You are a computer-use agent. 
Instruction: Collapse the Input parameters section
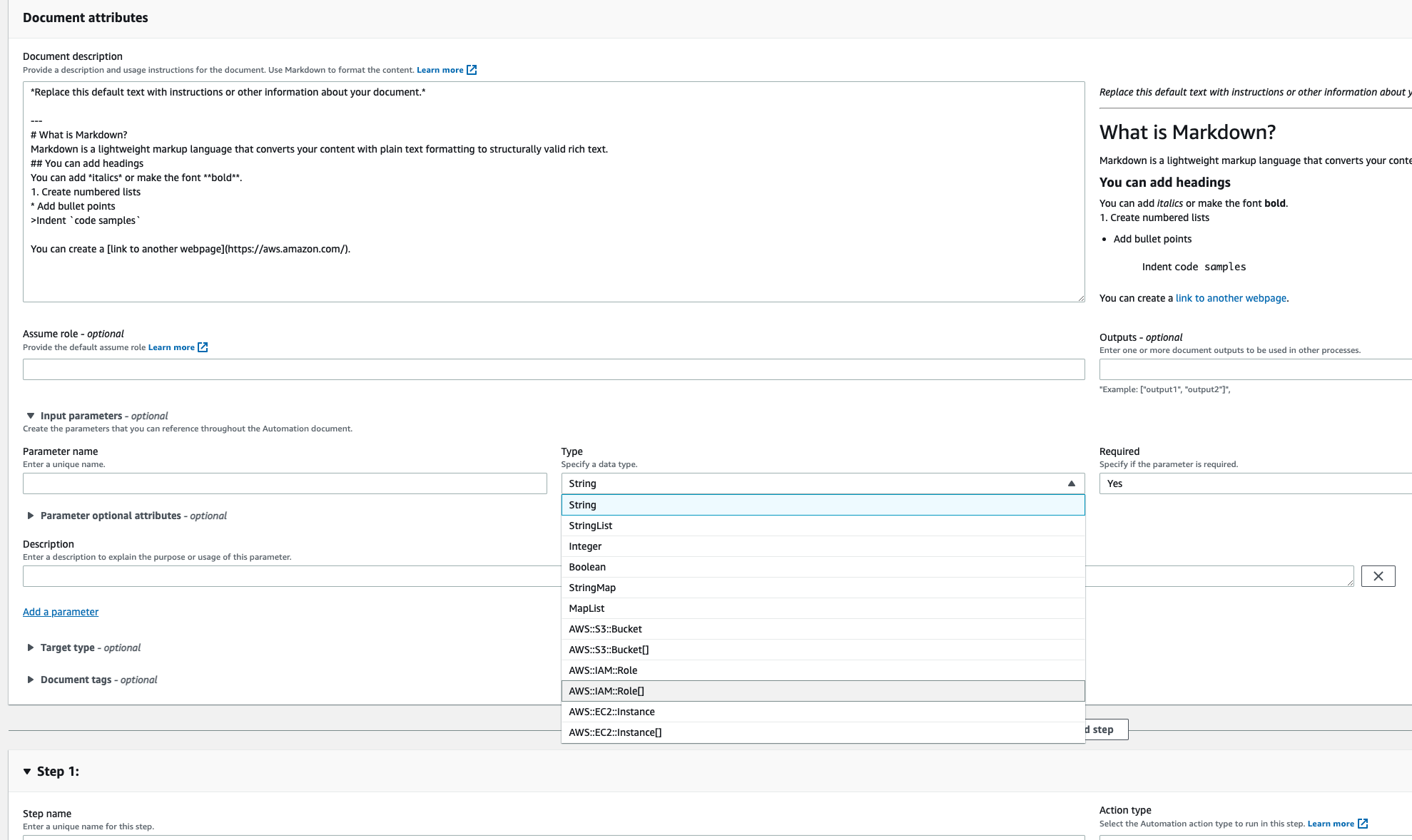[30, 415]
